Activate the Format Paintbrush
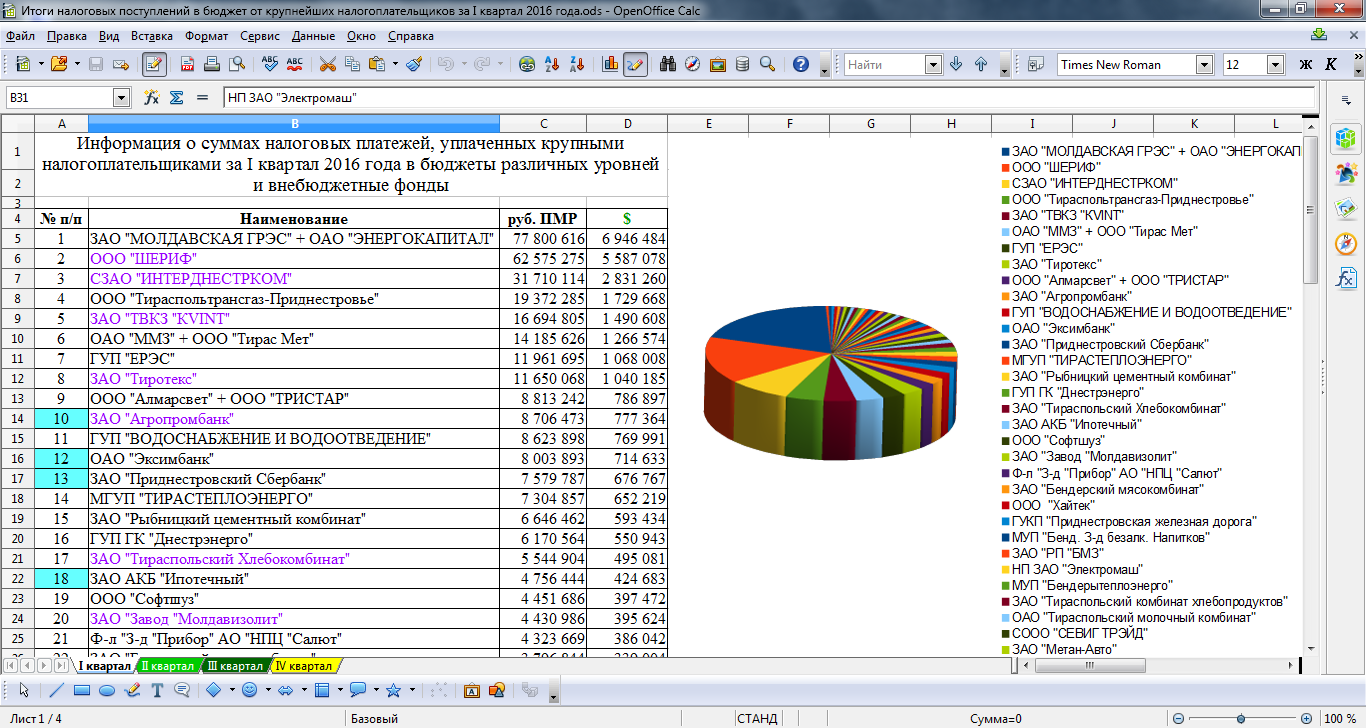The width and height of the screenshot is (1366, 728). click(x=414, y=64)
